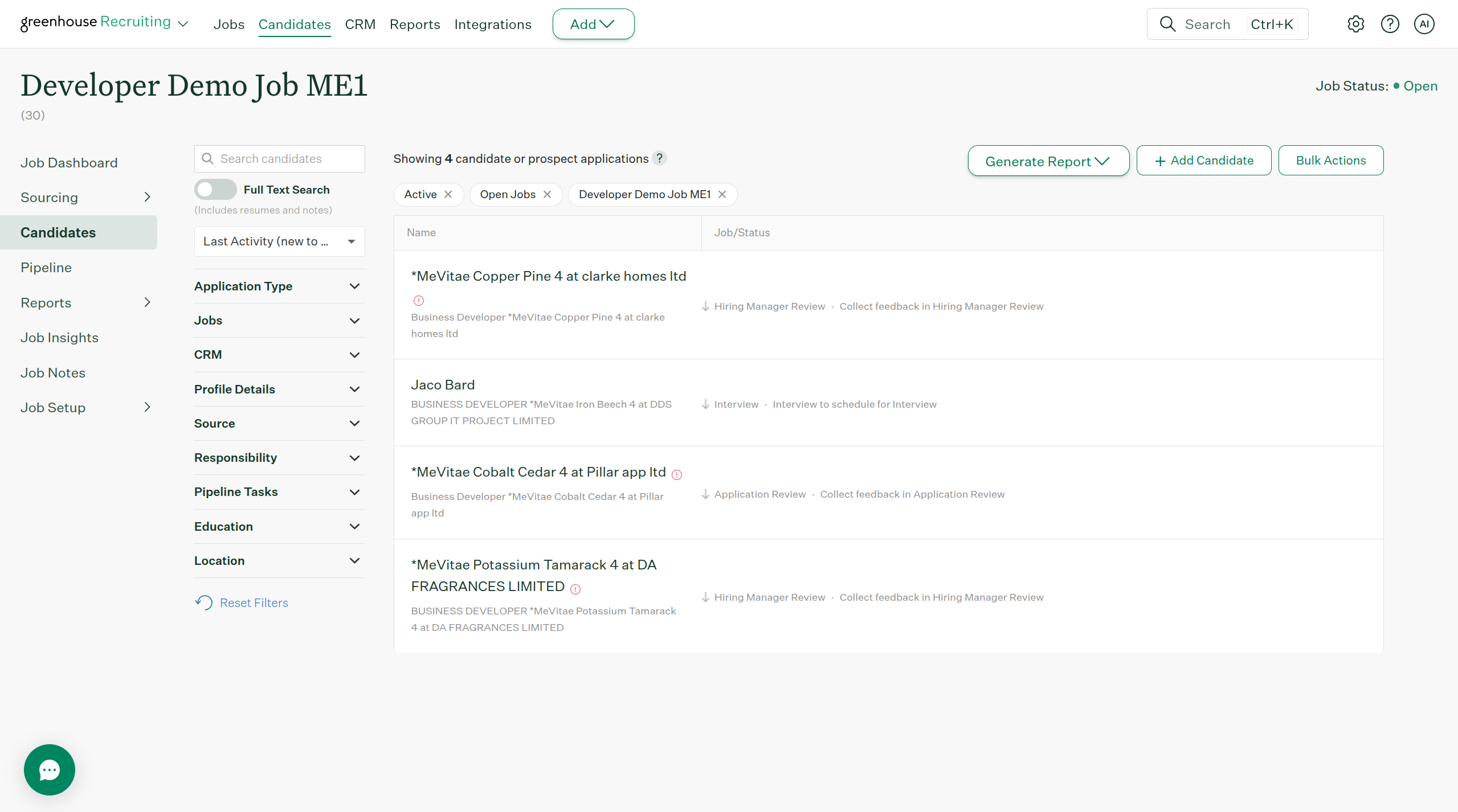
Task: Open the AI user avatar menu
Action: 1424,24
